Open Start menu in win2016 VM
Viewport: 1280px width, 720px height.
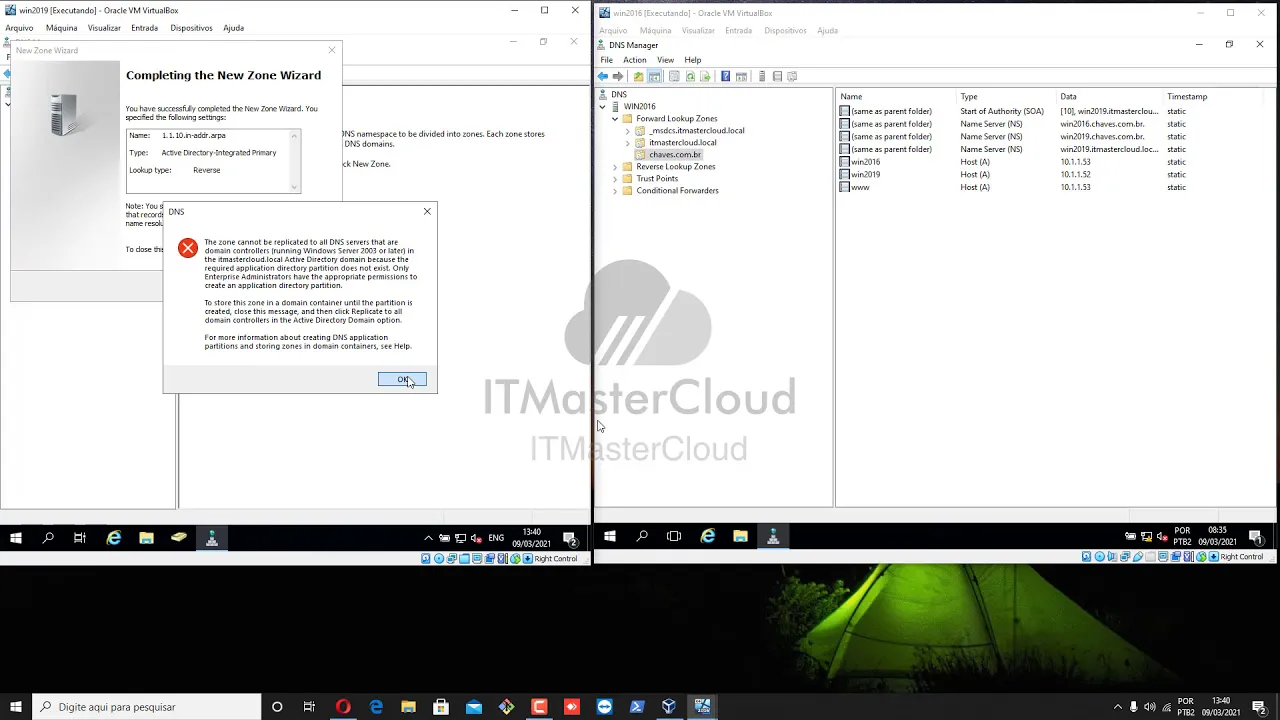[609, 536]
